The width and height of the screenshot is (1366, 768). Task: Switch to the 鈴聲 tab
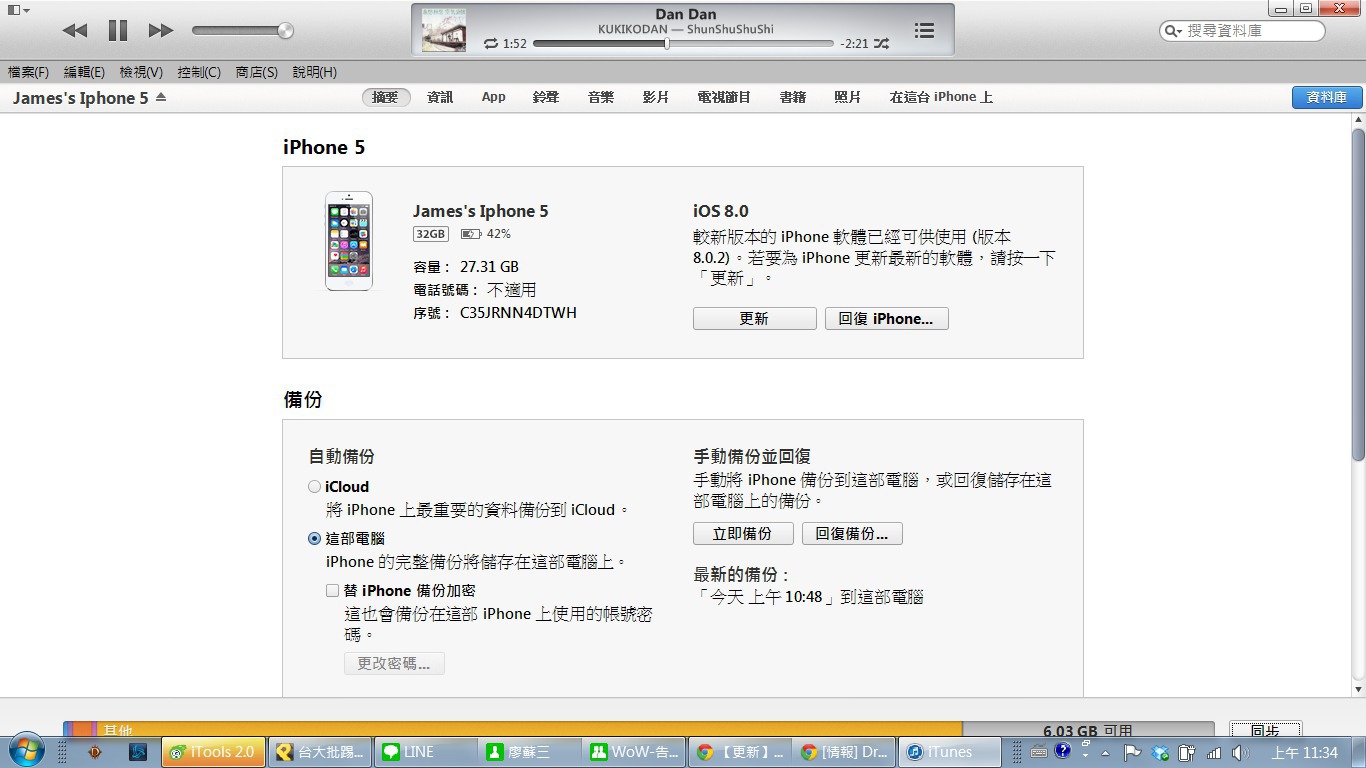click(546, 97)
